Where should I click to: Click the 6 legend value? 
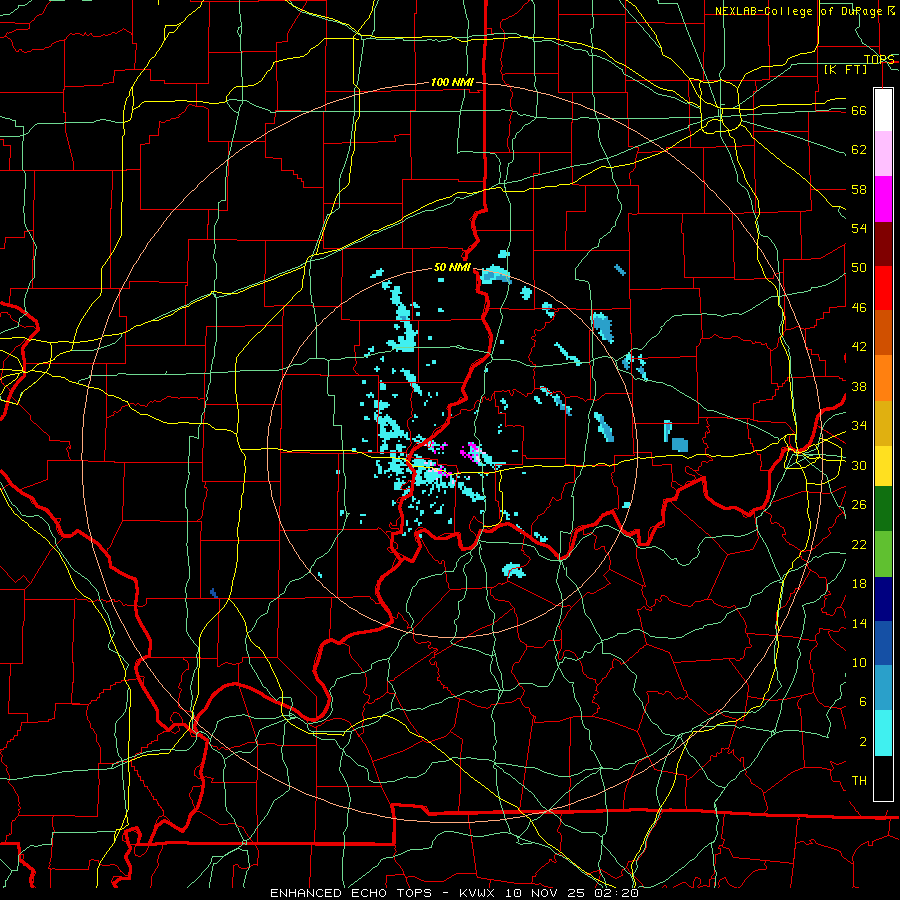(x=863, y=703)
